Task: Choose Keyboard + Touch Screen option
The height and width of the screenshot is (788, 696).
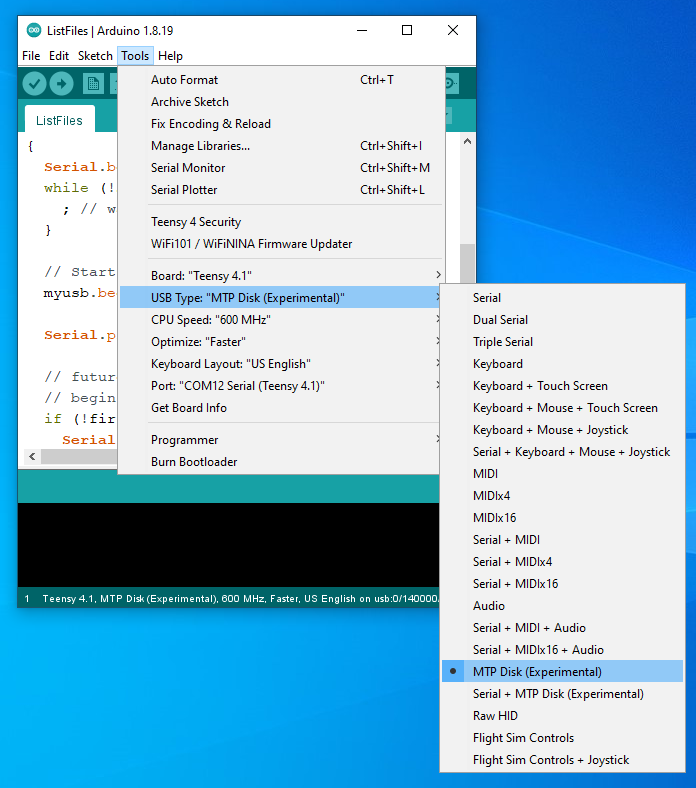Action: [562, 386]
